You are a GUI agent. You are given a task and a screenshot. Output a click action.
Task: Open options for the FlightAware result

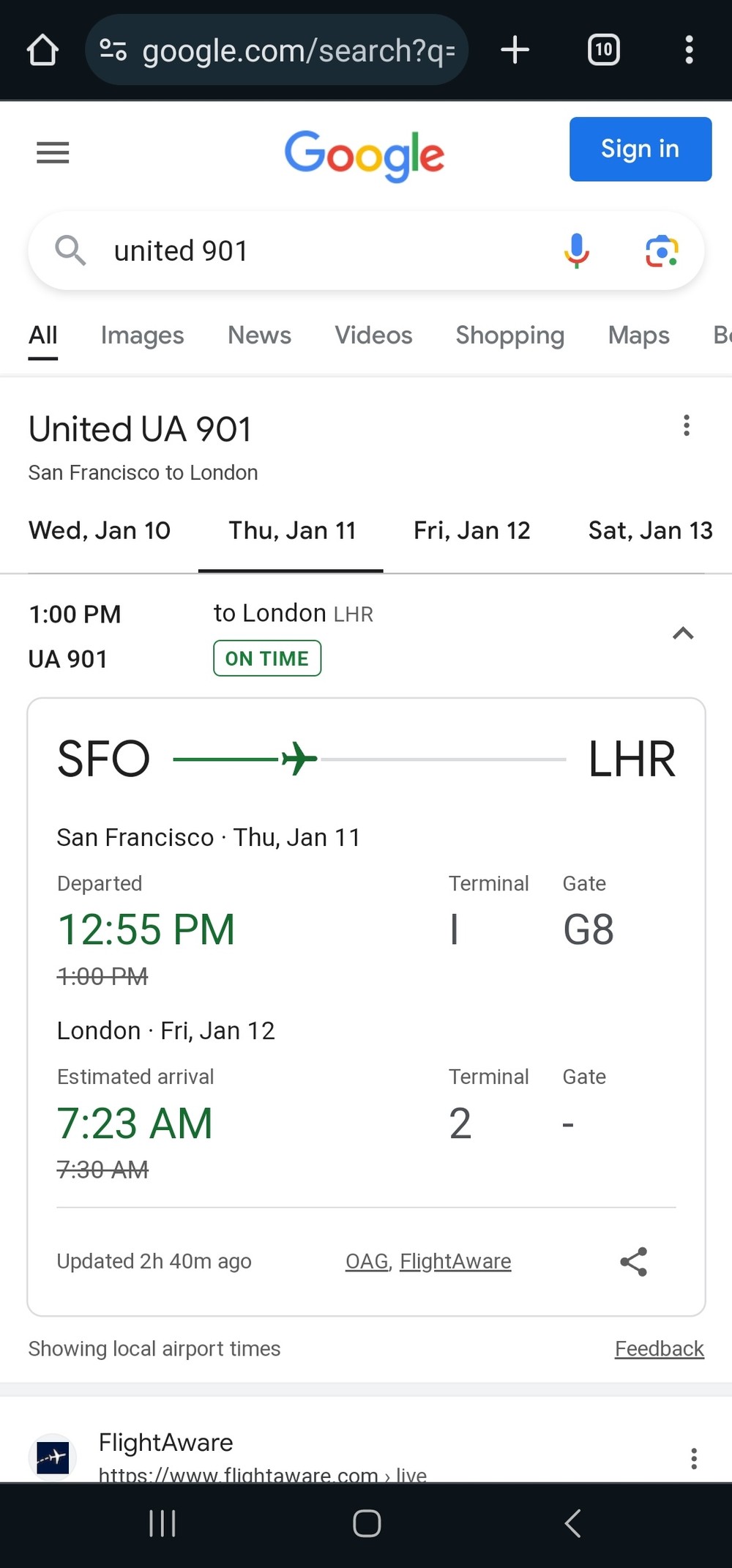pyautogui.click(x=693, y=1458)
